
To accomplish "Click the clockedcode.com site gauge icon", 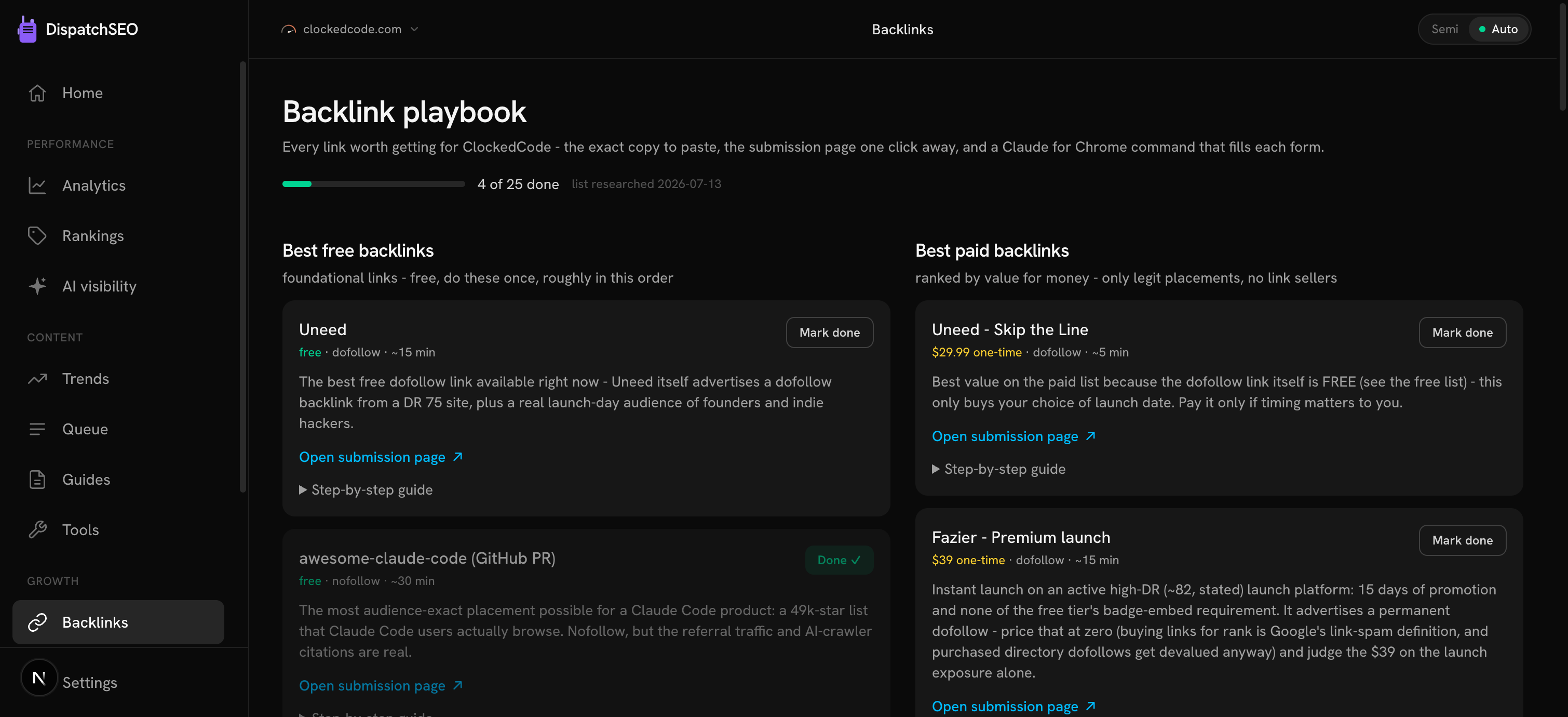I will (x=289, y=29).
